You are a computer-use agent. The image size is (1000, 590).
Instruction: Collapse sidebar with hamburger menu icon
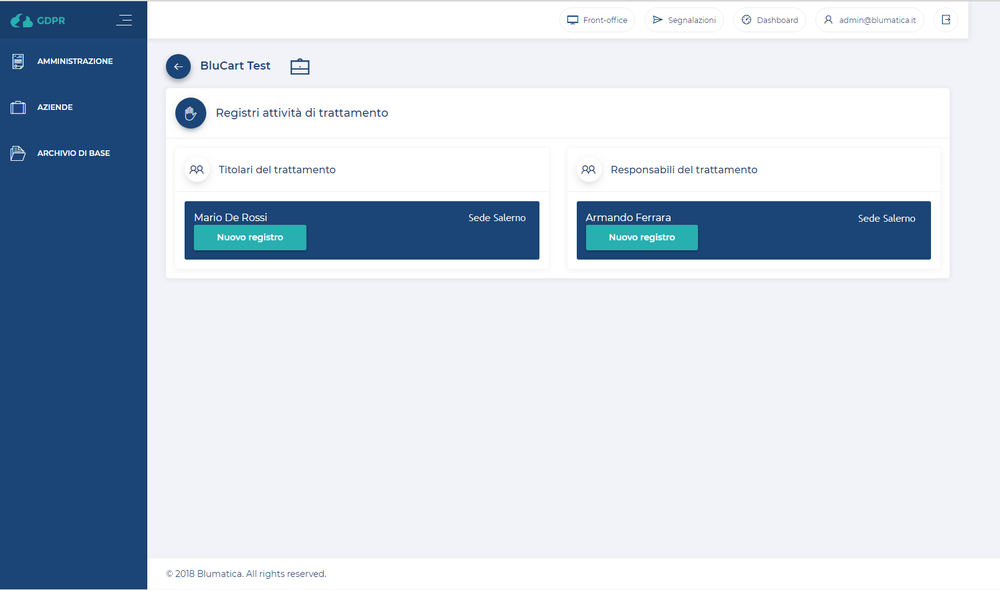[124, 20]
